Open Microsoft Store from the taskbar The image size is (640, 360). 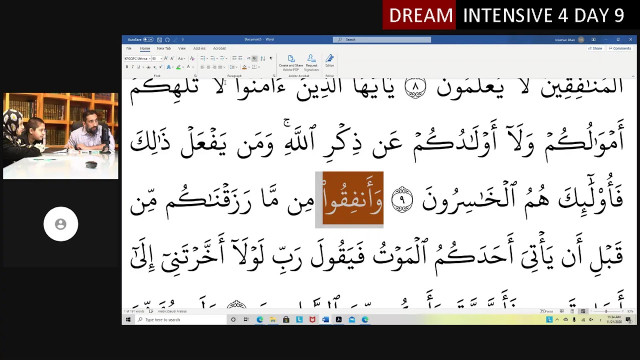[286, 320]
